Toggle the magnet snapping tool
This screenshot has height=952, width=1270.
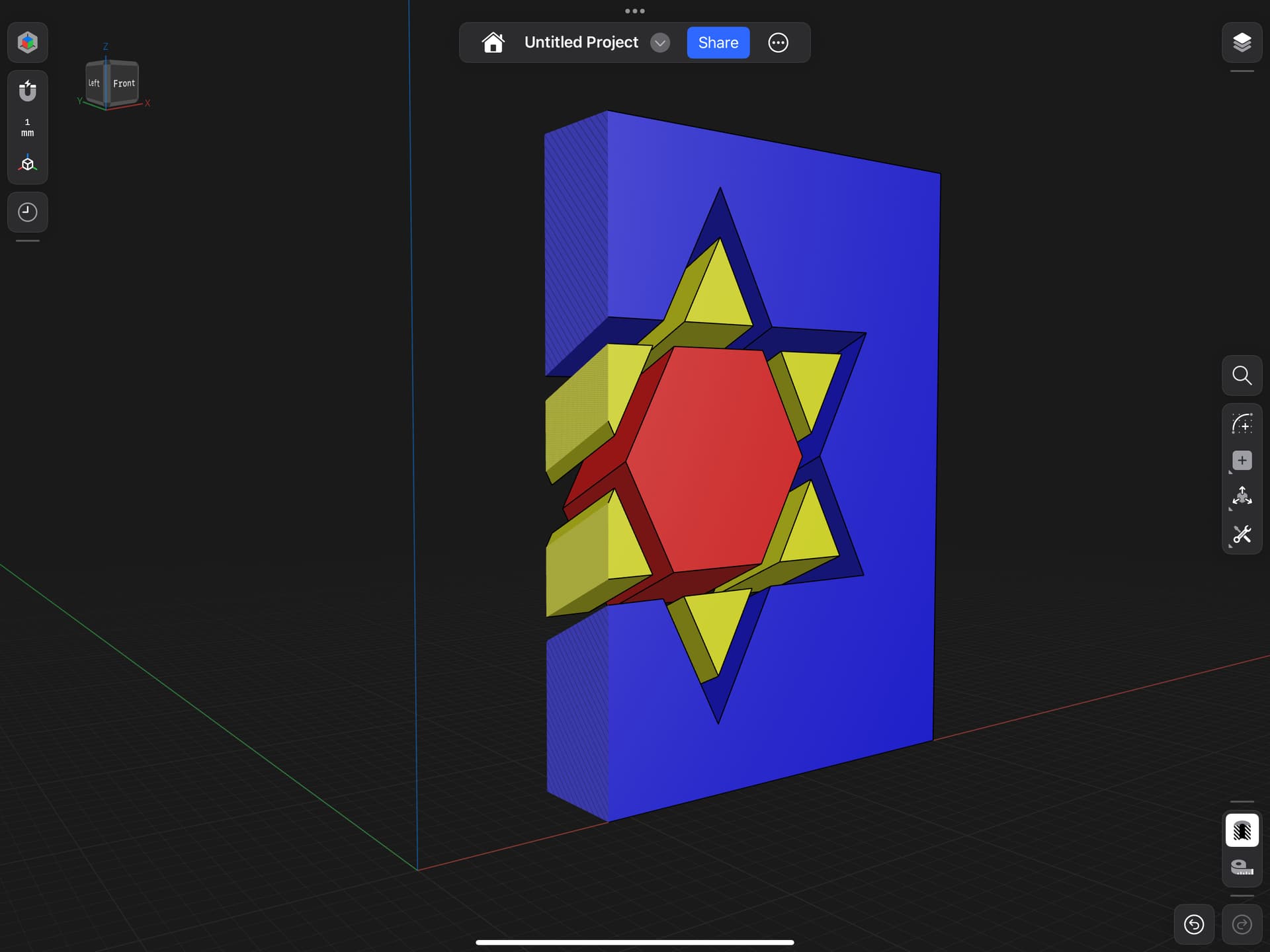tap(27, 91)
